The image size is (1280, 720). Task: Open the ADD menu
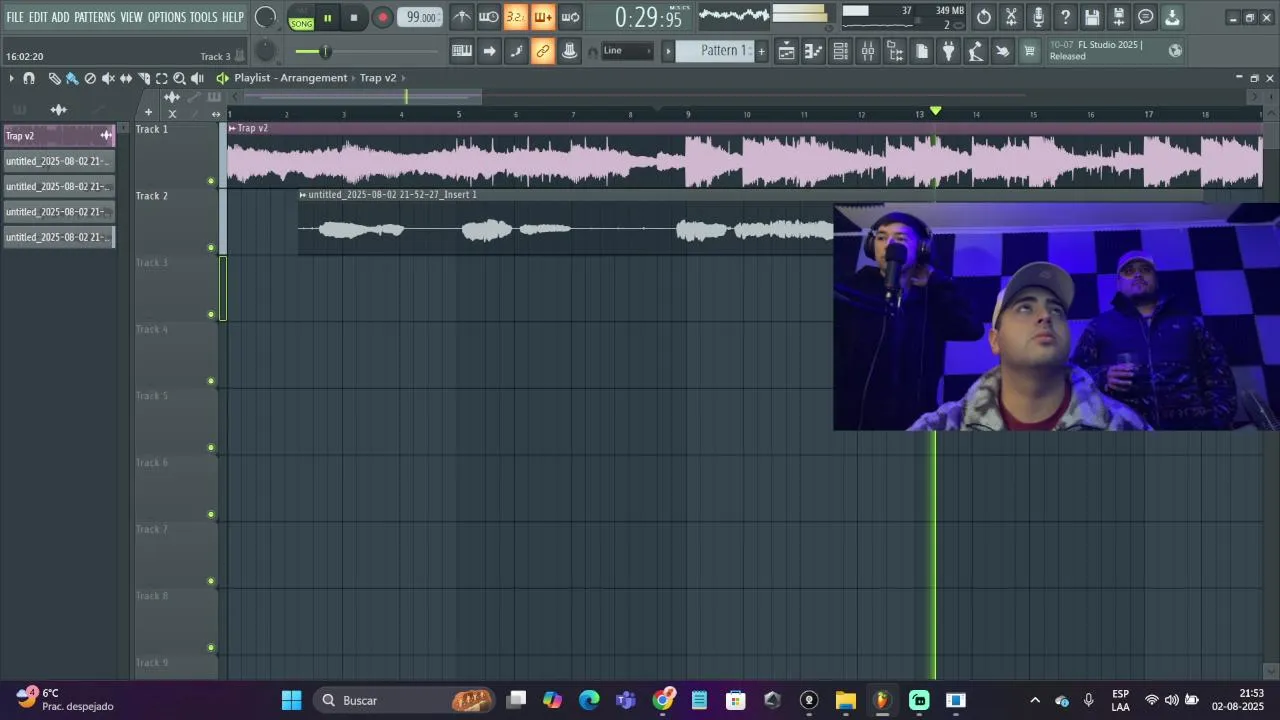[x=61, y=17]
